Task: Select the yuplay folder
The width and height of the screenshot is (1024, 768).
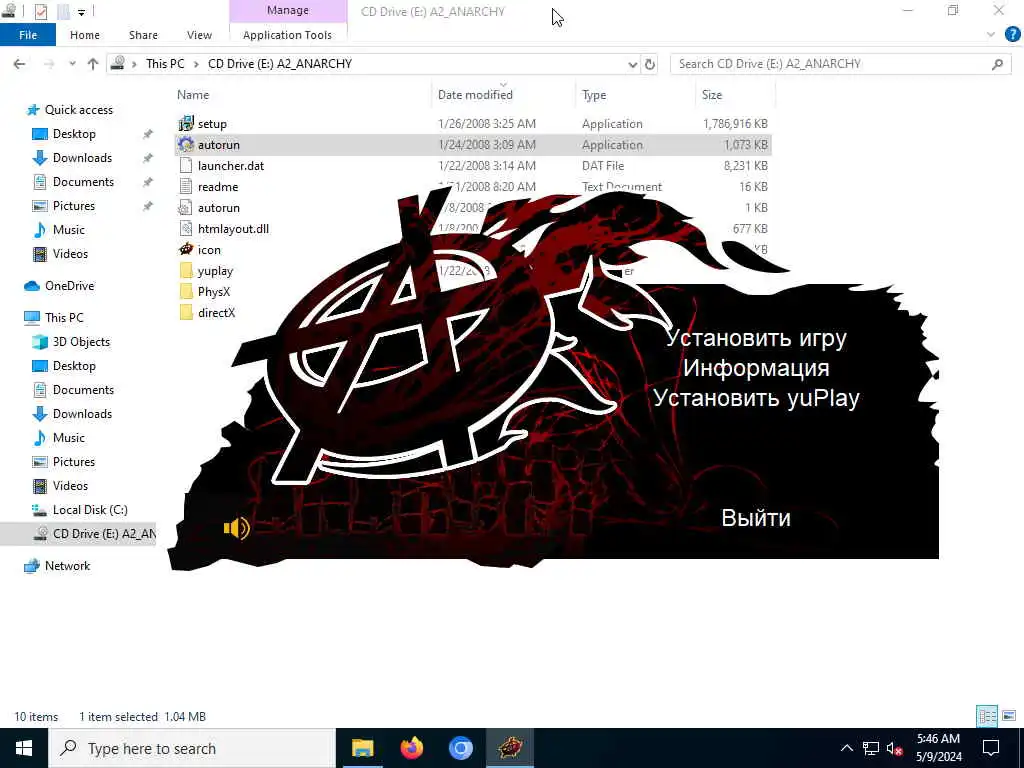Action: pyautogui.click(x=215, y=270)
